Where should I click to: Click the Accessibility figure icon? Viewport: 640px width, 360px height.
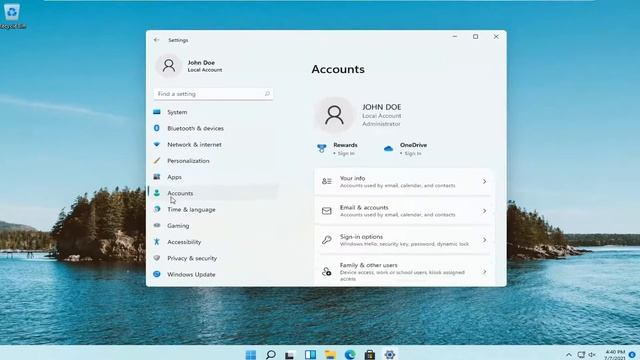pos(157,242)
